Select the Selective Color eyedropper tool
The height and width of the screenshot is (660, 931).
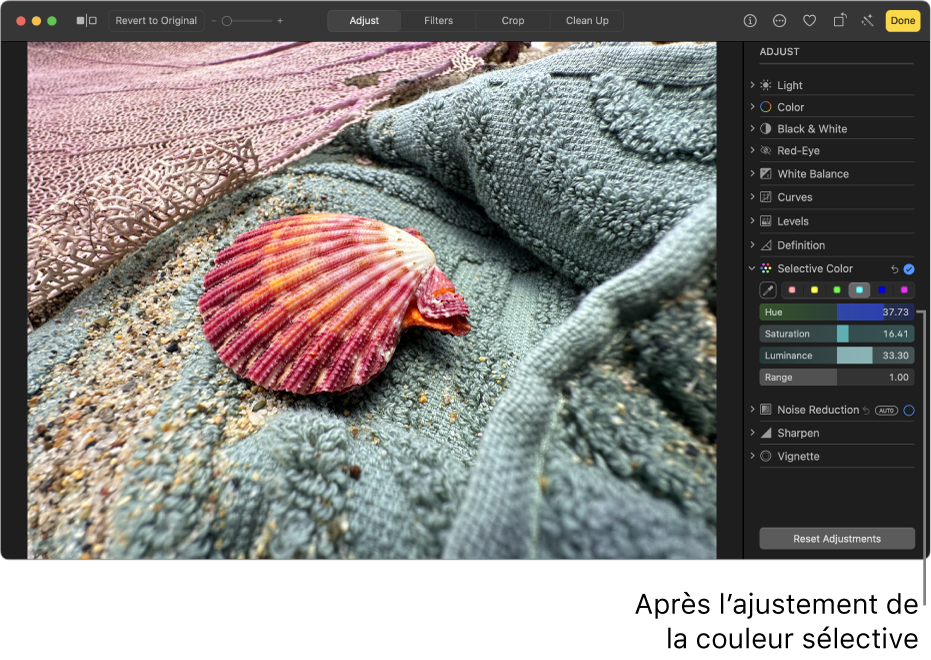(x=768, y=290)
